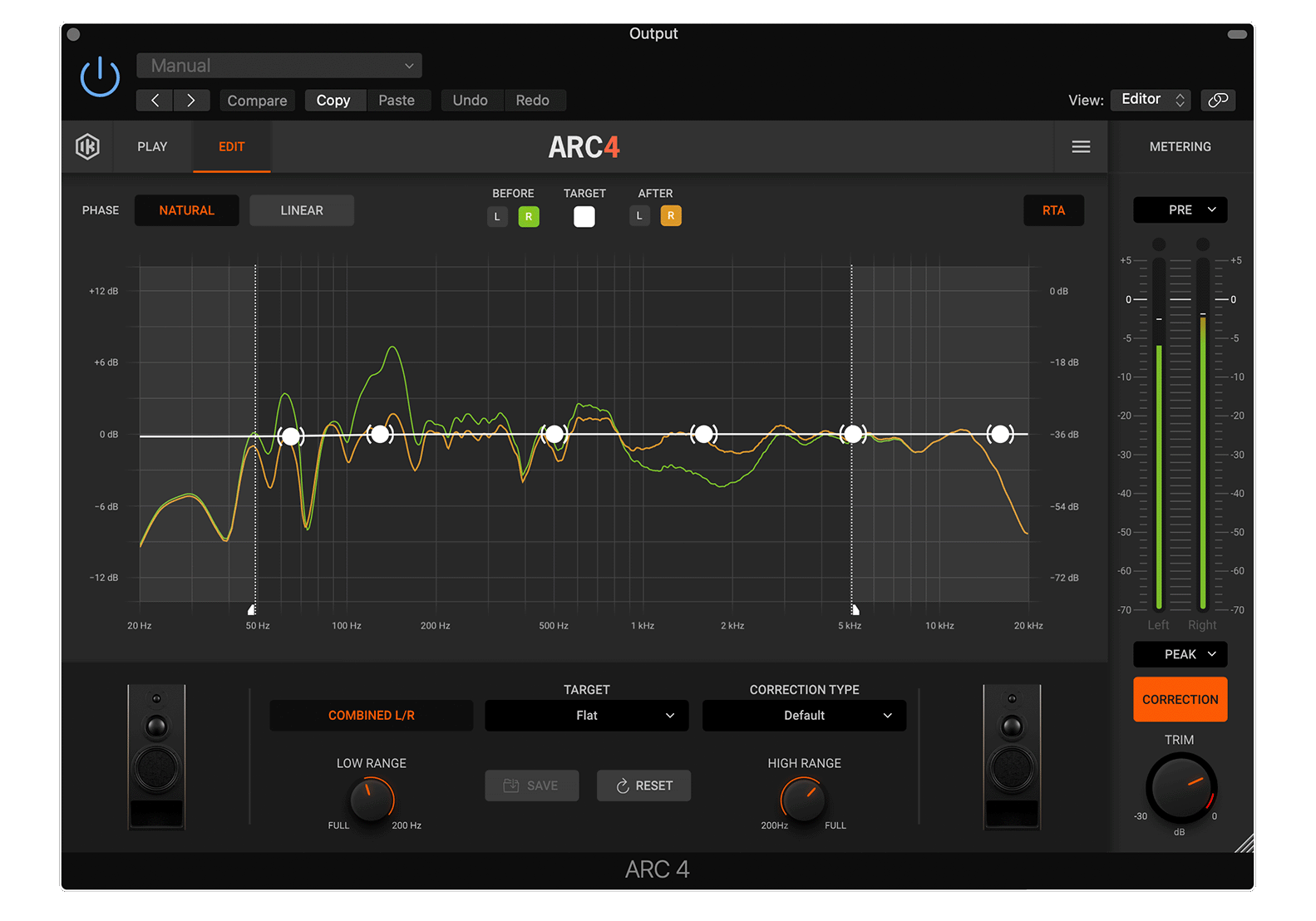Toggle the After L curve
1316x921 pixels.
639,216
